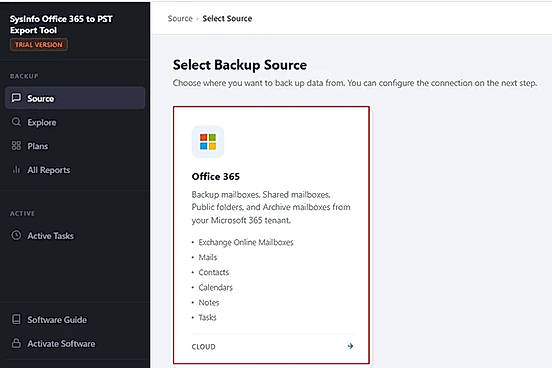This screenshot has height=368, width=552.
Task: Open the Software Guide link
Action: pyautogui.click(x=75, y=319)
